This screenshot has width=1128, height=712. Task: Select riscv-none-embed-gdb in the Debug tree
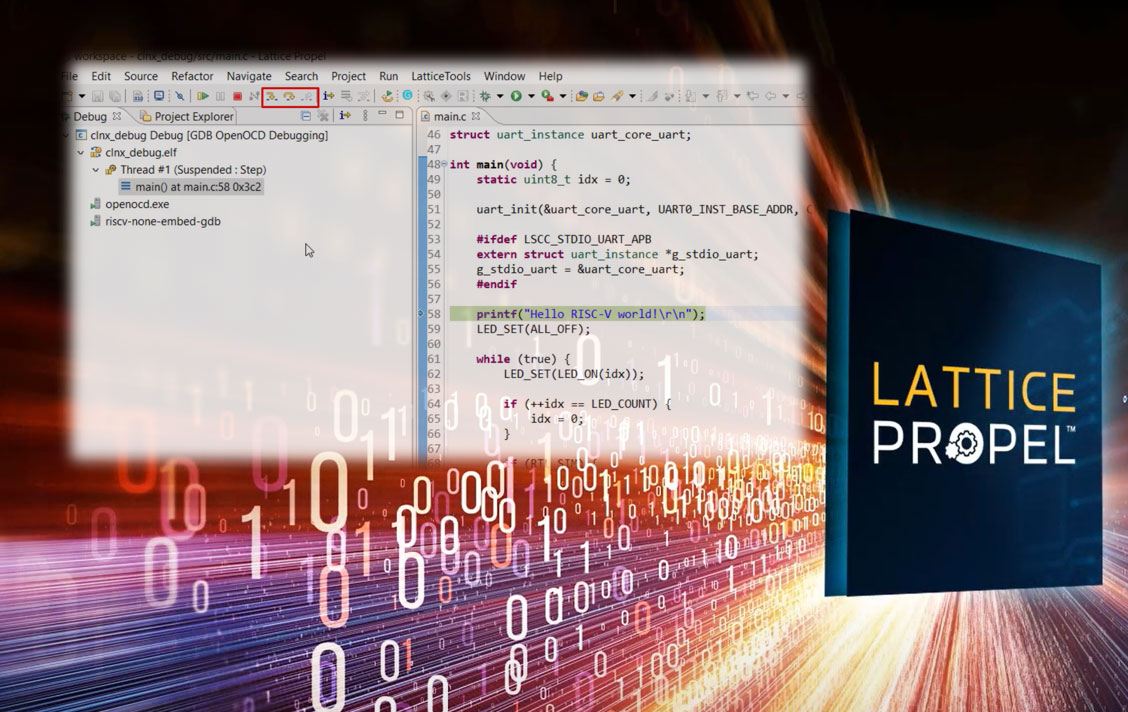tap(155, 222)
